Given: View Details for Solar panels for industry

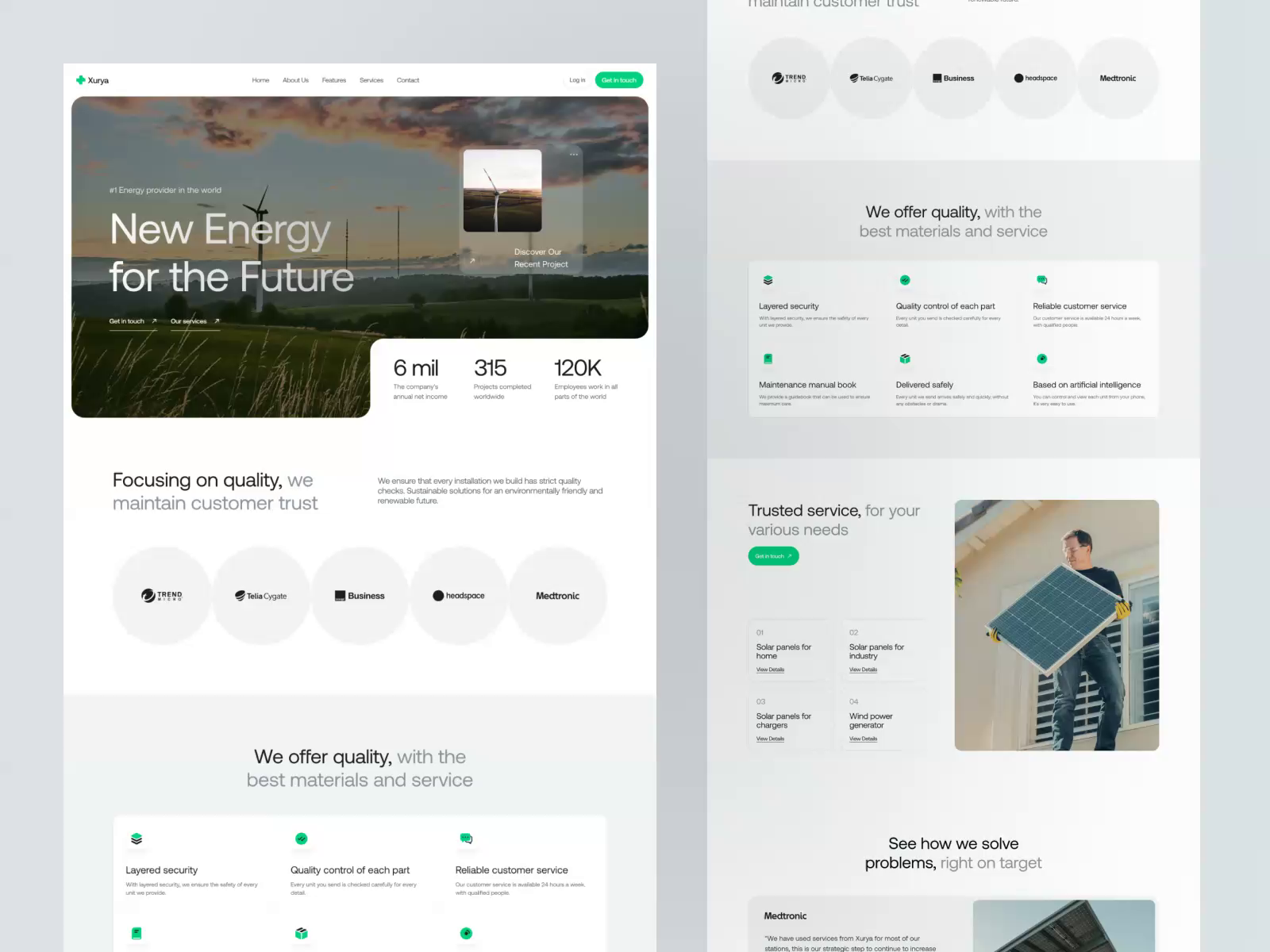Looking at the screenshot, I should (864, 670).
